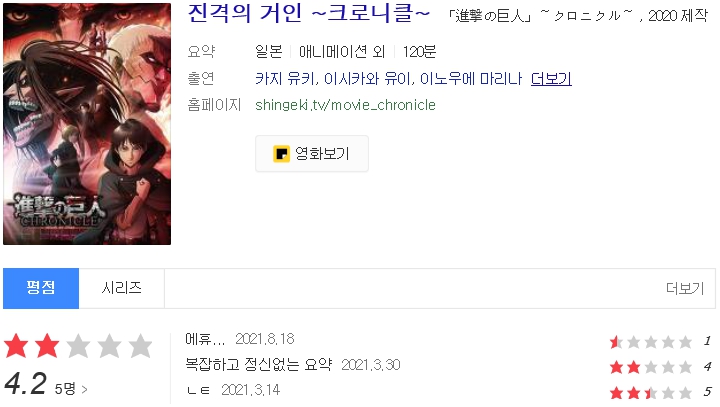
Task: Open the review 복잡하고 정신없는 요약
Action: click(x=259, y=365)
